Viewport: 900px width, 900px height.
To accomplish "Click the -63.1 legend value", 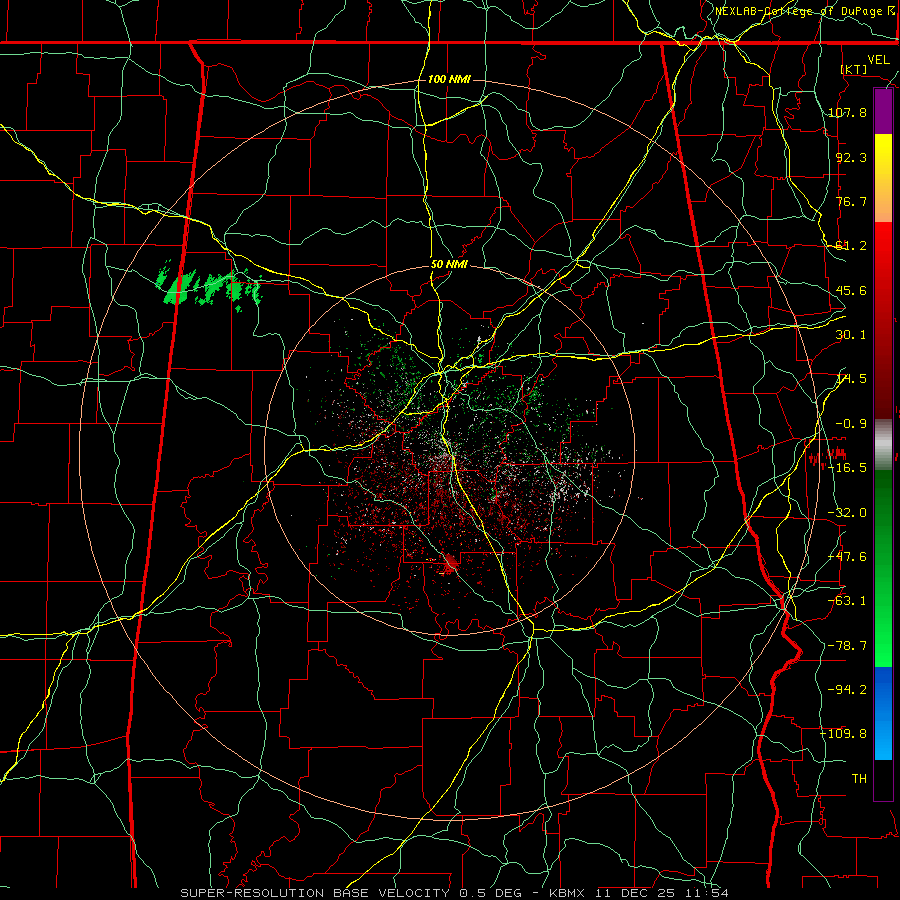I will pos(847,601).
